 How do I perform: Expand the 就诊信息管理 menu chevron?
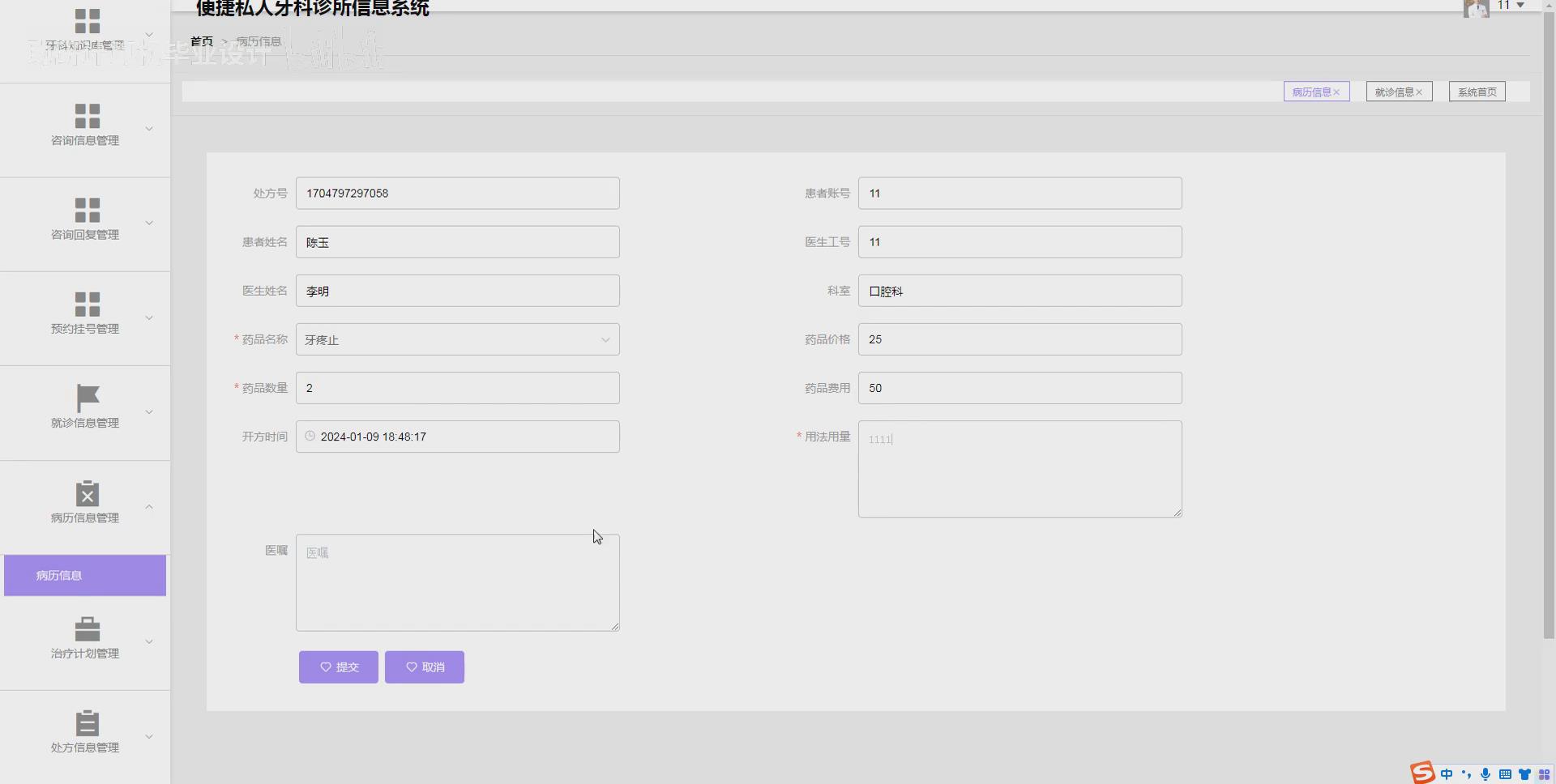point(149,412)
